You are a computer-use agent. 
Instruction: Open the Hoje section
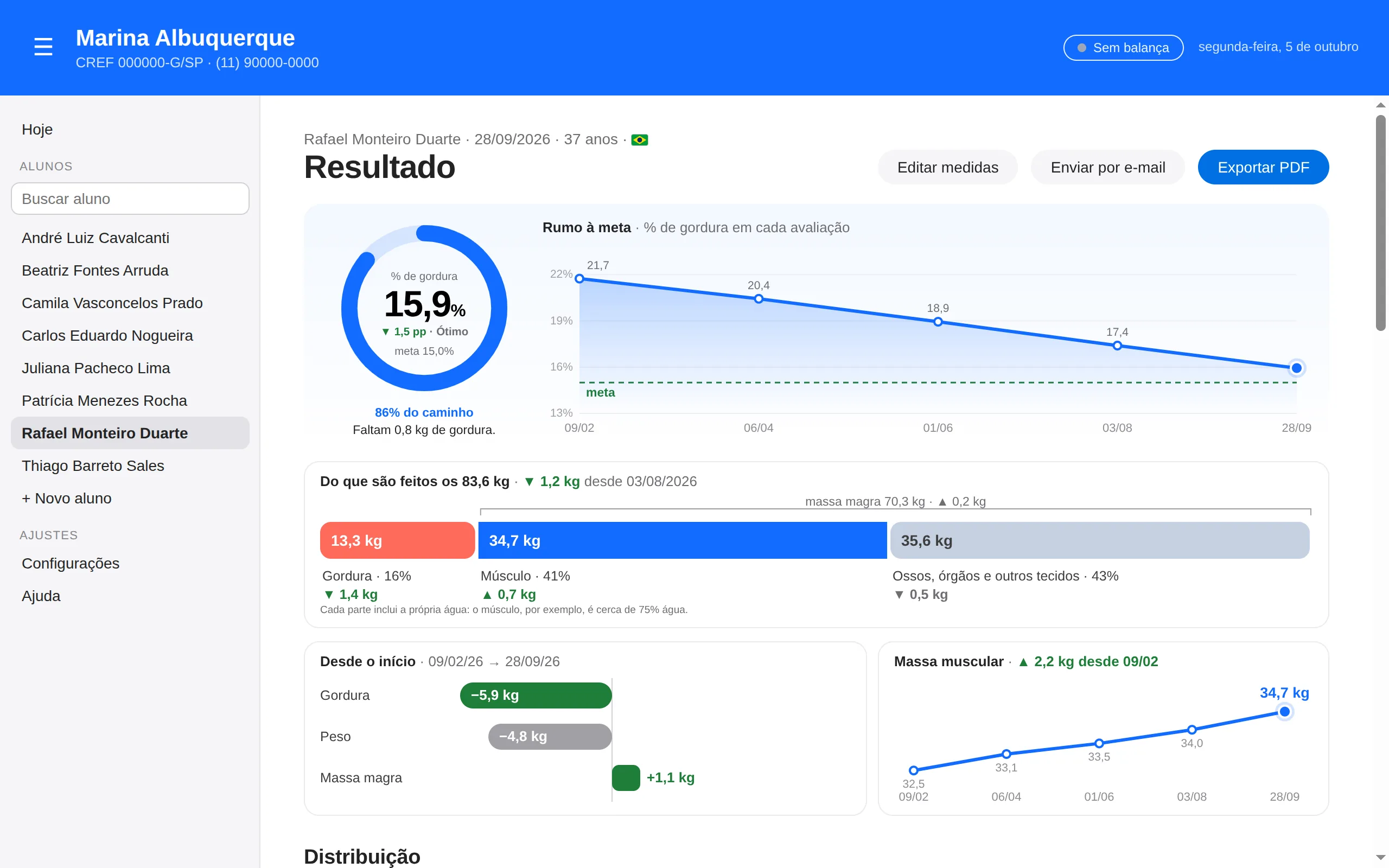[130, 129]
